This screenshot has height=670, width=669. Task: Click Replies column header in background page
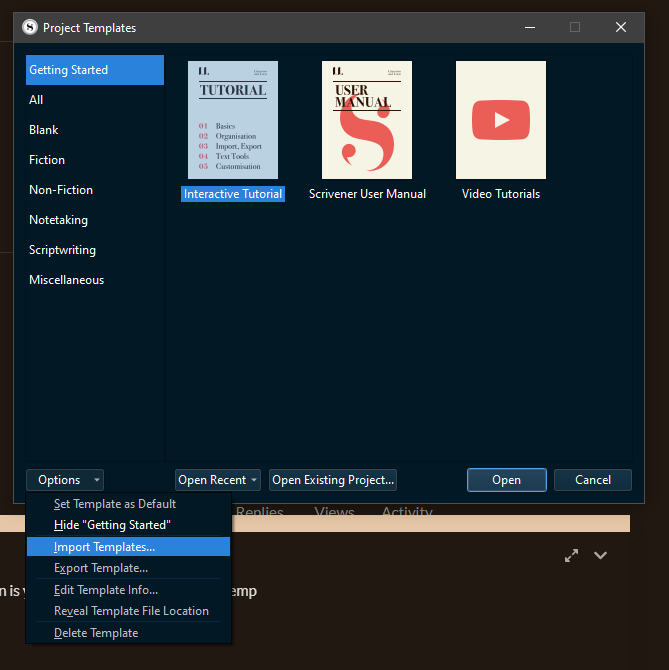259,511
